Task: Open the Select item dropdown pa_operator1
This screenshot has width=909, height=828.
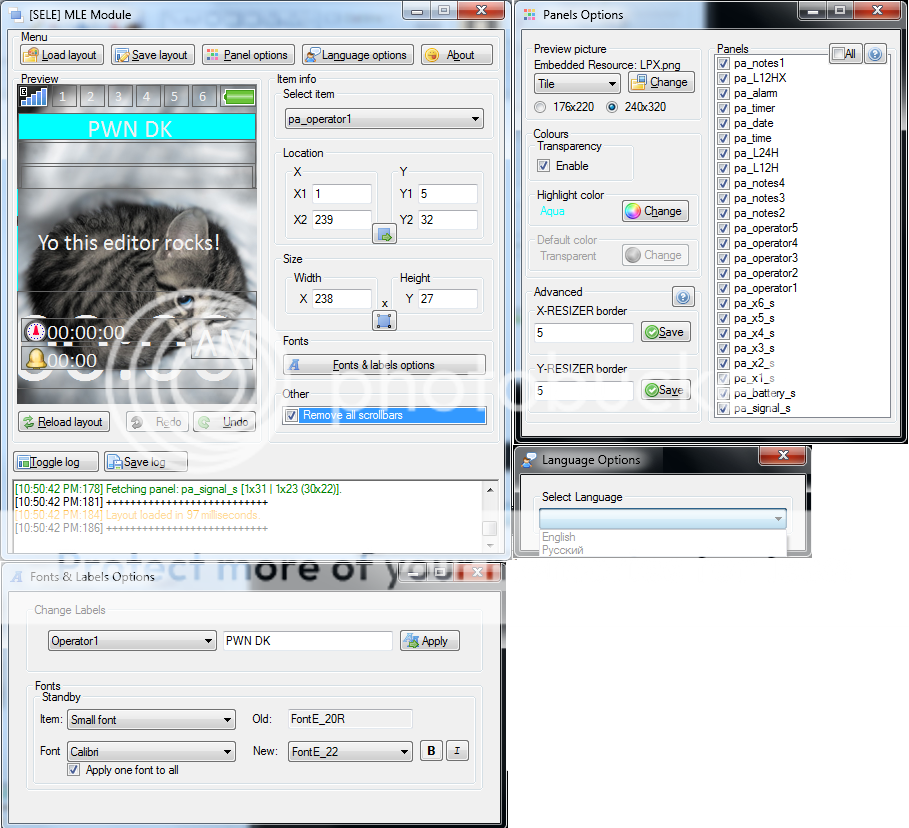Action: [383, 119]
